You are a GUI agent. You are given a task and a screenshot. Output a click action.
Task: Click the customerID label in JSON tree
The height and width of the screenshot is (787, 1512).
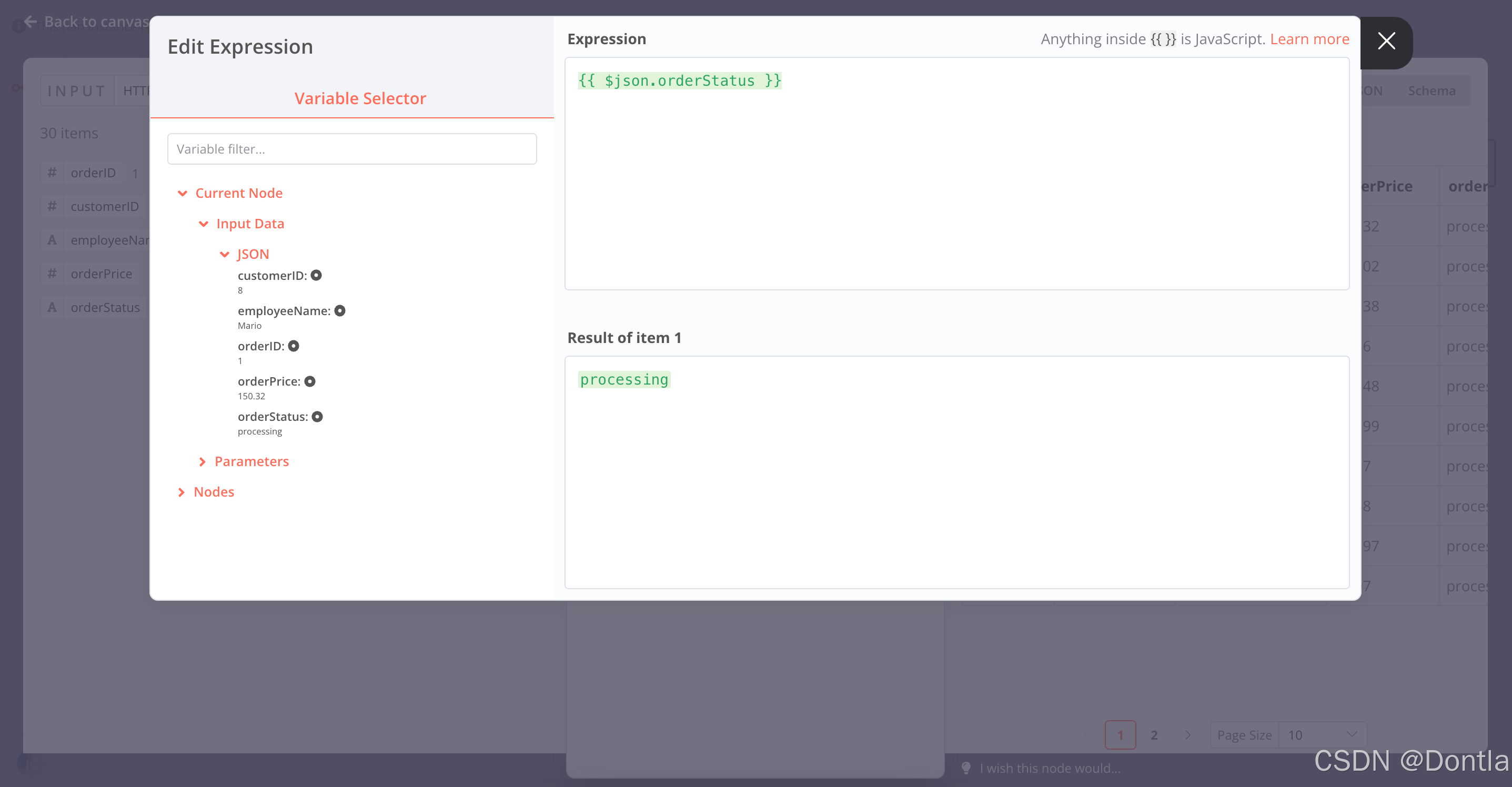click(273, 275)
